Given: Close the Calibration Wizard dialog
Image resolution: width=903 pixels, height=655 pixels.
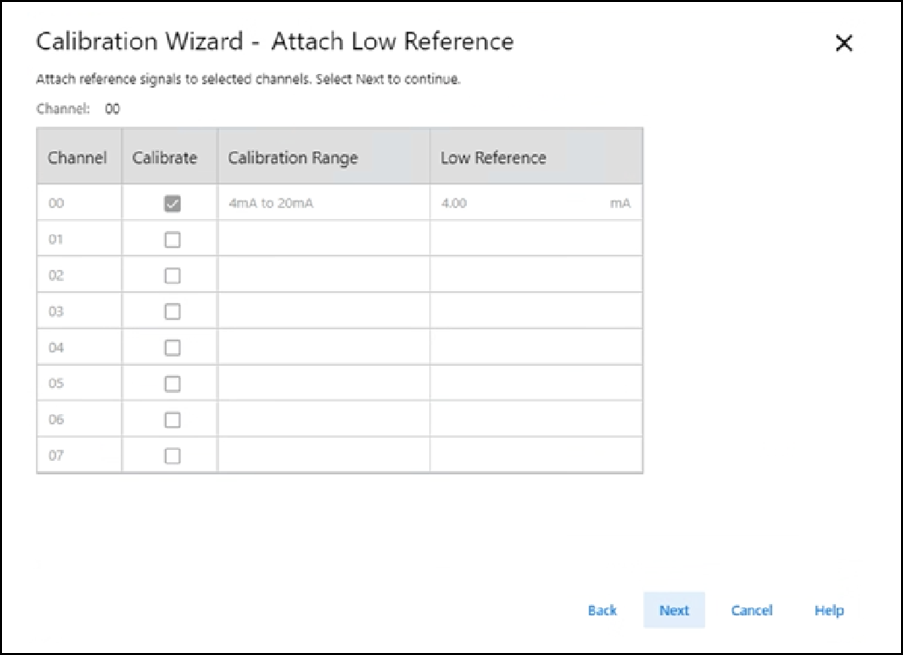Looking at the screenshot, I should tap(844, 44).
